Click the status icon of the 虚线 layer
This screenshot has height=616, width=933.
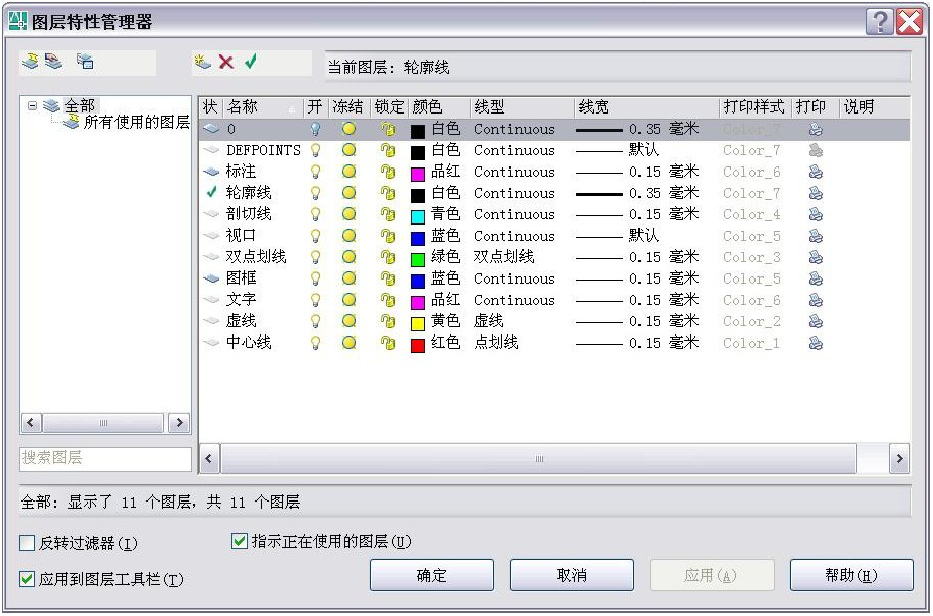click(211, 321)
